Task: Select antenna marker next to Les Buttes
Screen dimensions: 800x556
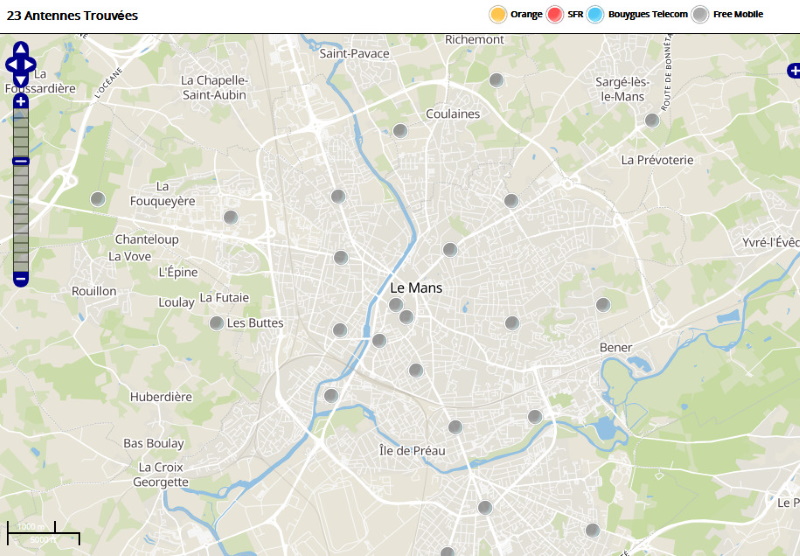Action: coord(216,323)
